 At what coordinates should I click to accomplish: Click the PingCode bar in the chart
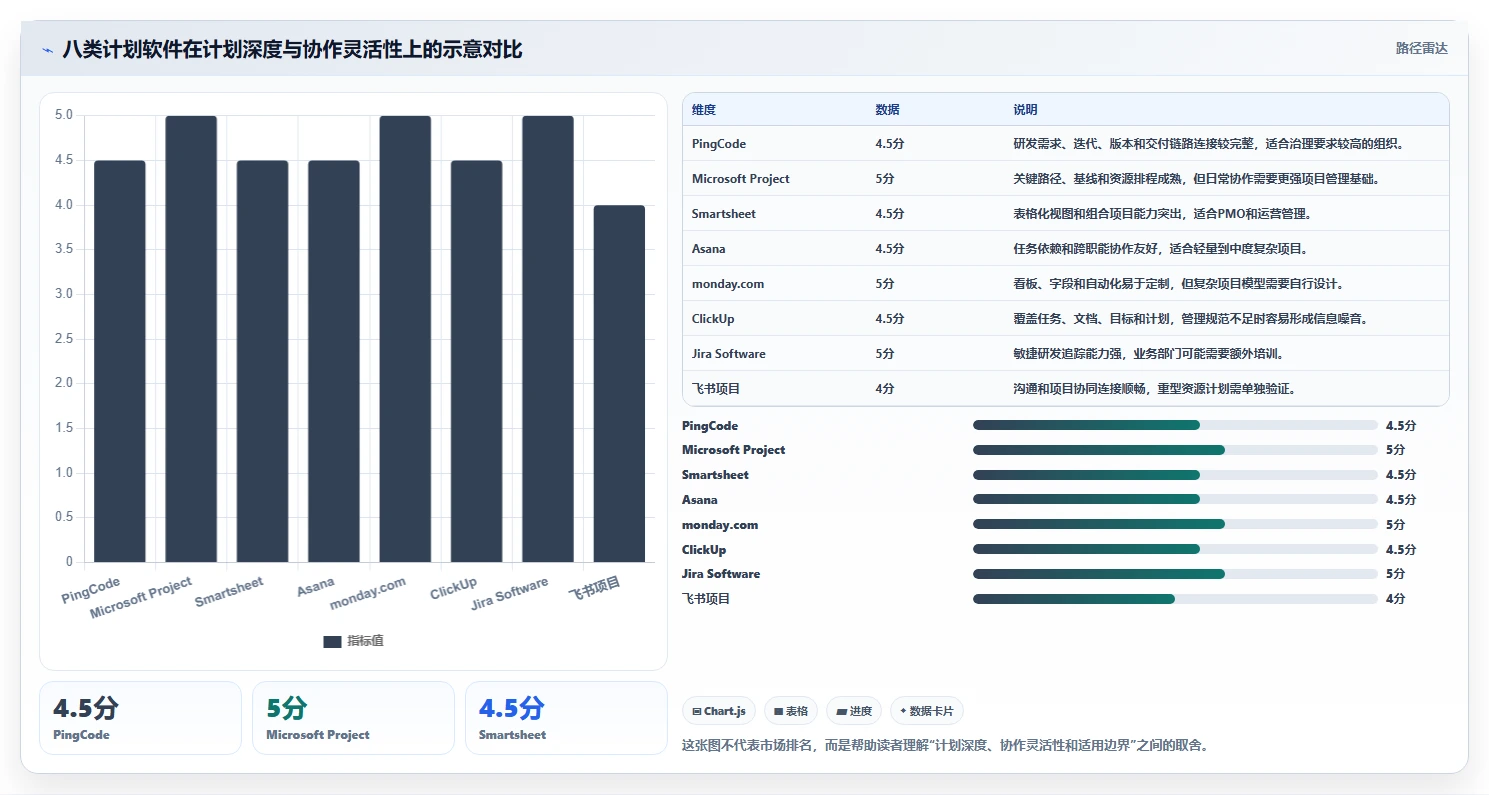pyautogui.click(x=120, y=361)
